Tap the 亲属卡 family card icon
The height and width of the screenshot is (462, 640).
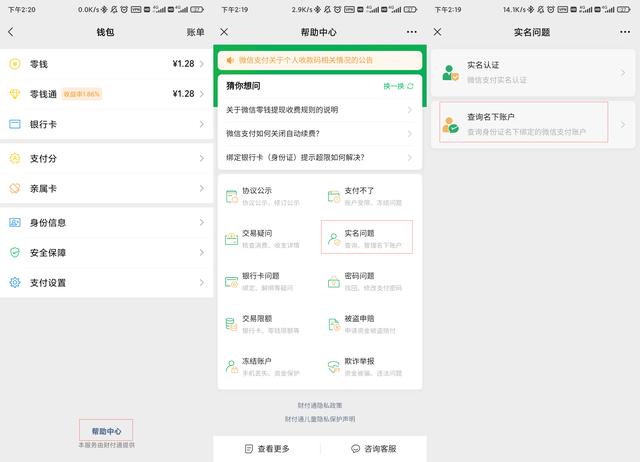15,188
